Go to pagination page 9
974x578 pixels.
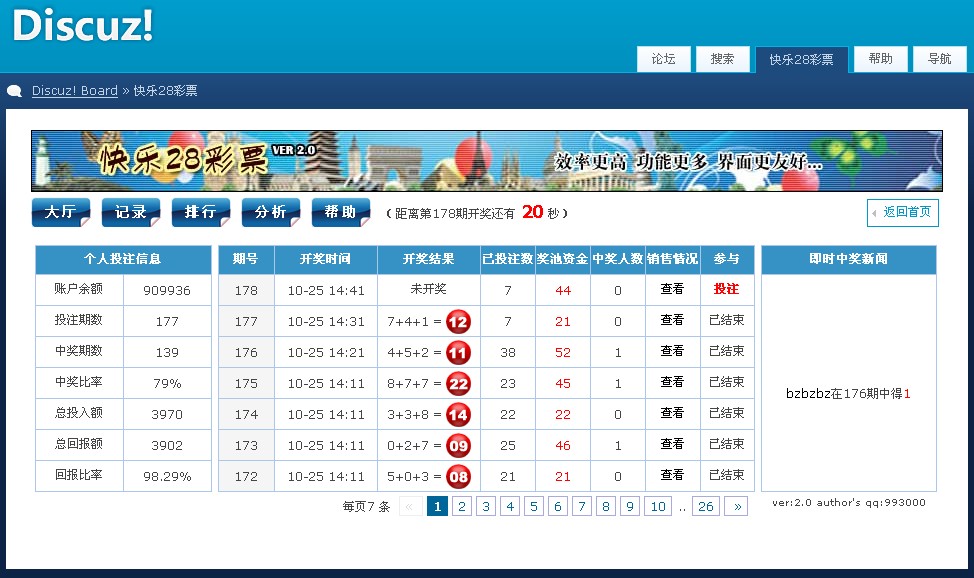pos(630,507)
